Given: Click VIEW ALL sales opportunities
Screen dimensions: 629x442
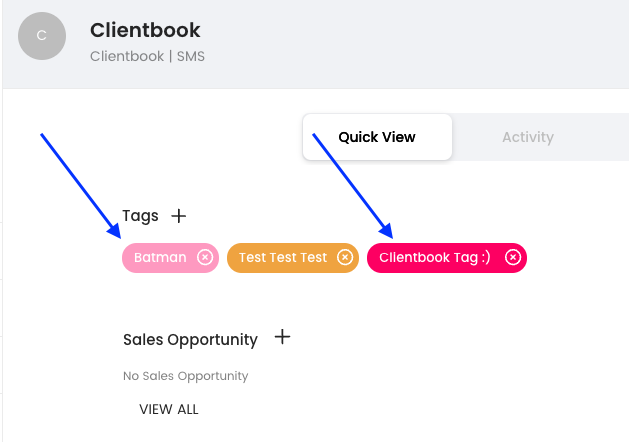Looking at the screenshot, I should click(169, 409).
